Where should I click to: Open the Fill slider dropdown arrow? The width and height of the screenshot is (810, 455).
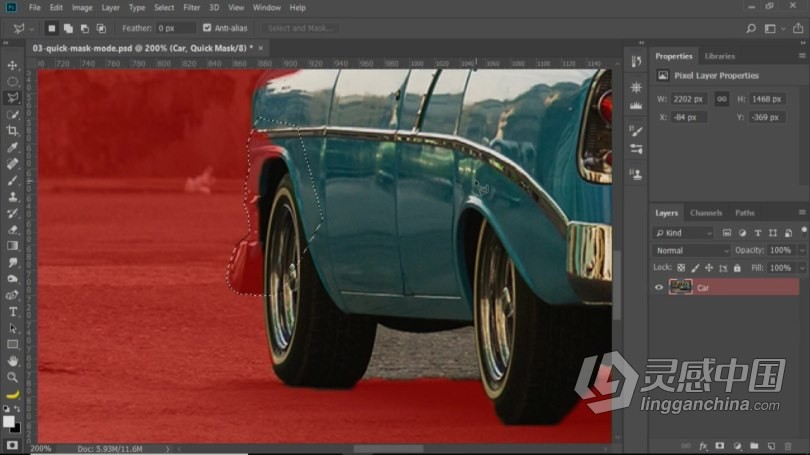802,268
